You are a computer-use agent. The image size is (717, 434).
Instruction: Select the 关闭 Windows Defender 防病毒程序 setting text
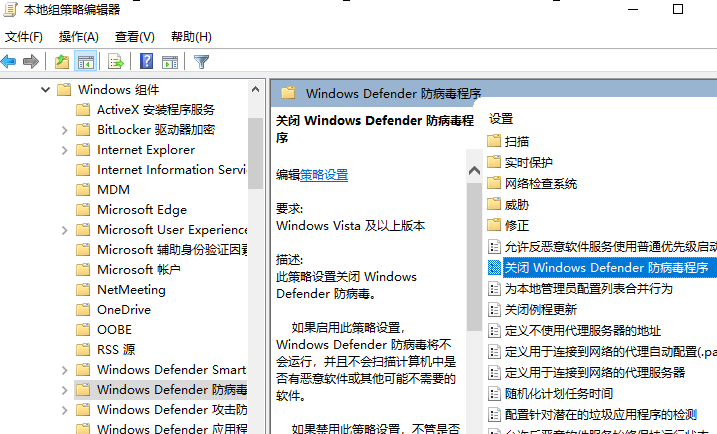pos(606,268)
